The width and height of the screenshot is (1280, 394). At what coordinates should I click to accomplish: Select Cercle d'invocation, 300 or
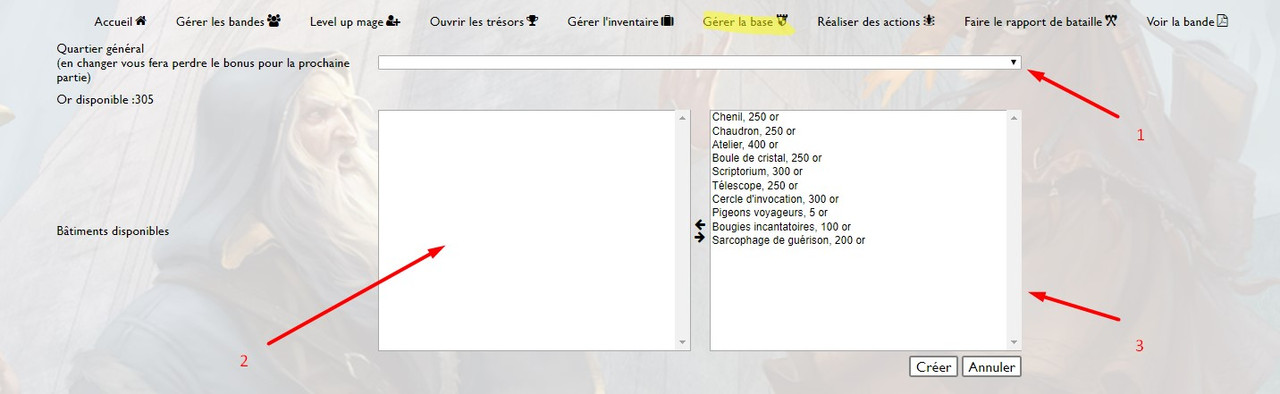[x=775, y=199]
